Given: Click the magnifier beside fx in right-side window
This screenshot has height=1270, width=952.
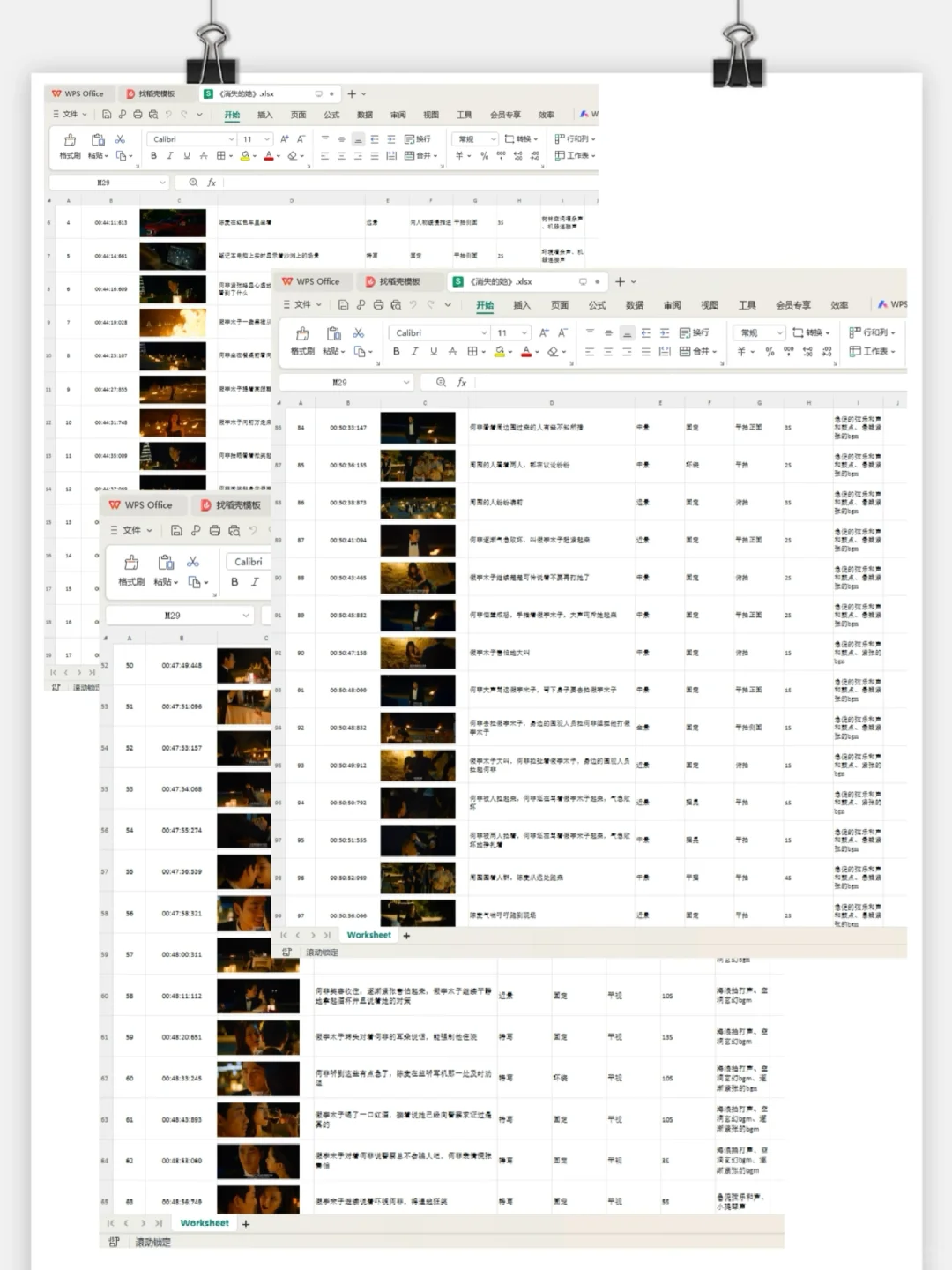Looking at the screenshot, I should [441, 382].
